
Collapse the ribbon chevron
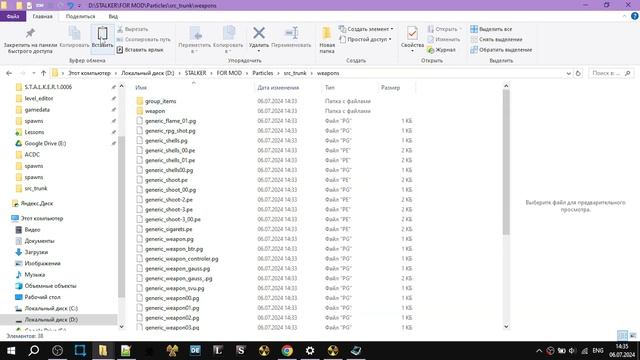coord(624,16)
